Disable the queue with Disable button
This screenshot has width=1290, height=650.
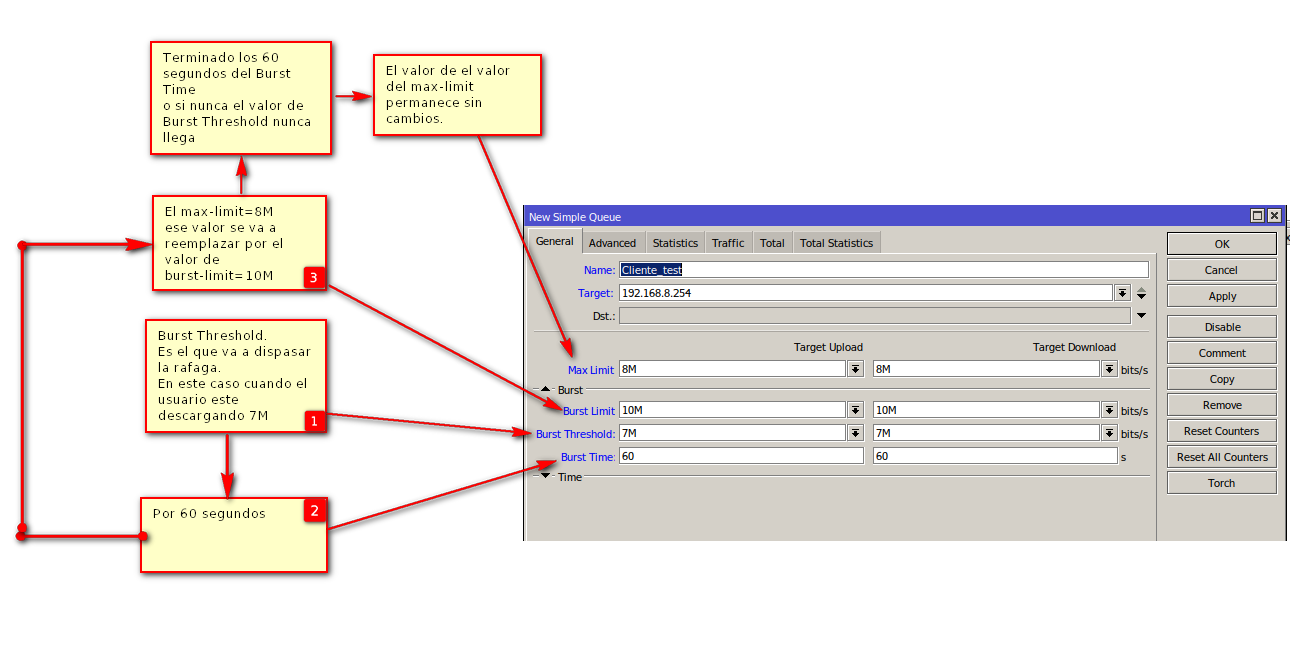(x=1221, y=327)
